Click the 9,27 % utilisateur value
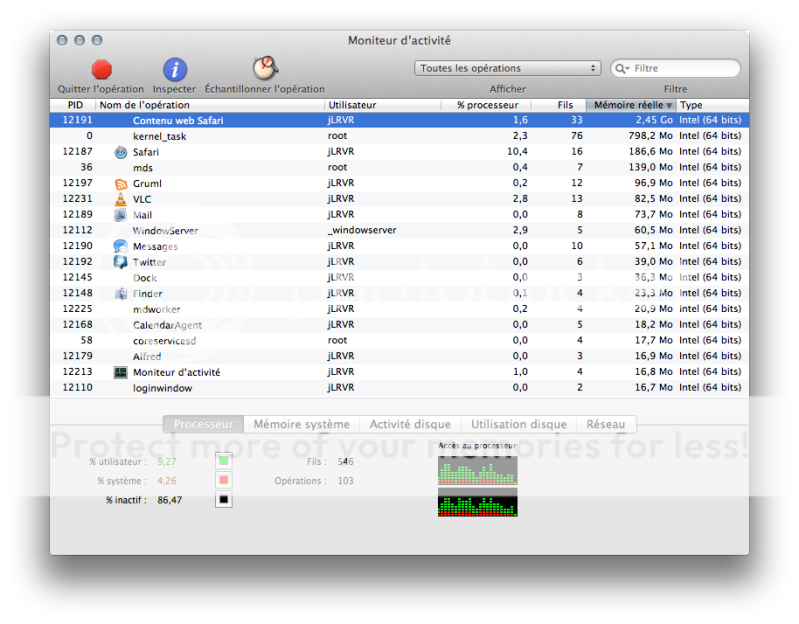Viewport: 799px width, 624px height. pos(167,462)
